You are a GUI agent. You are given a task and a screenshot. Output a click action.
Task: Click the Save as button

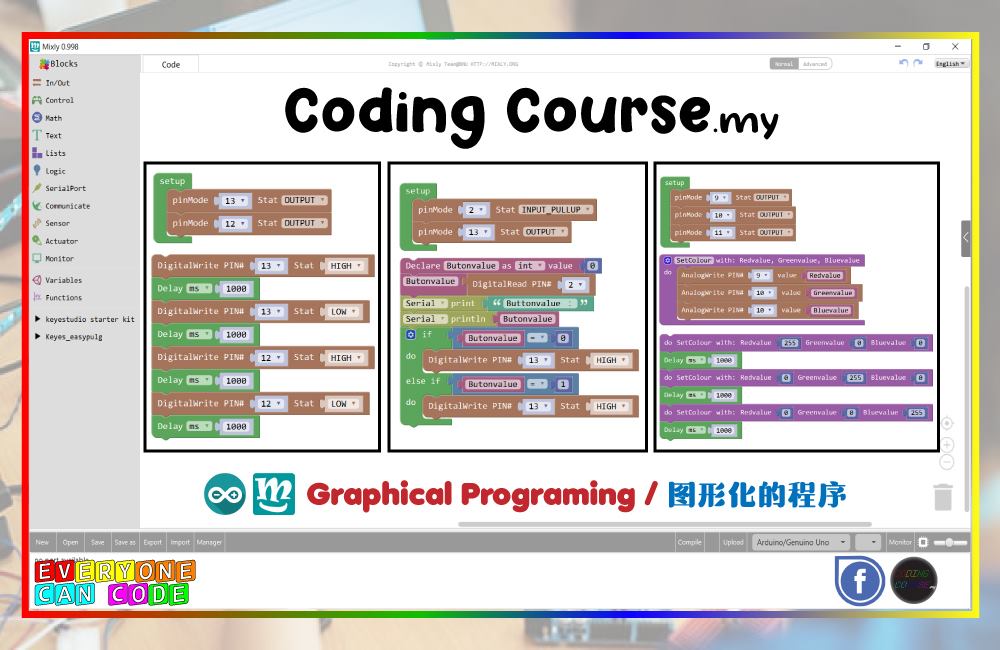click(x=125, y=542)
